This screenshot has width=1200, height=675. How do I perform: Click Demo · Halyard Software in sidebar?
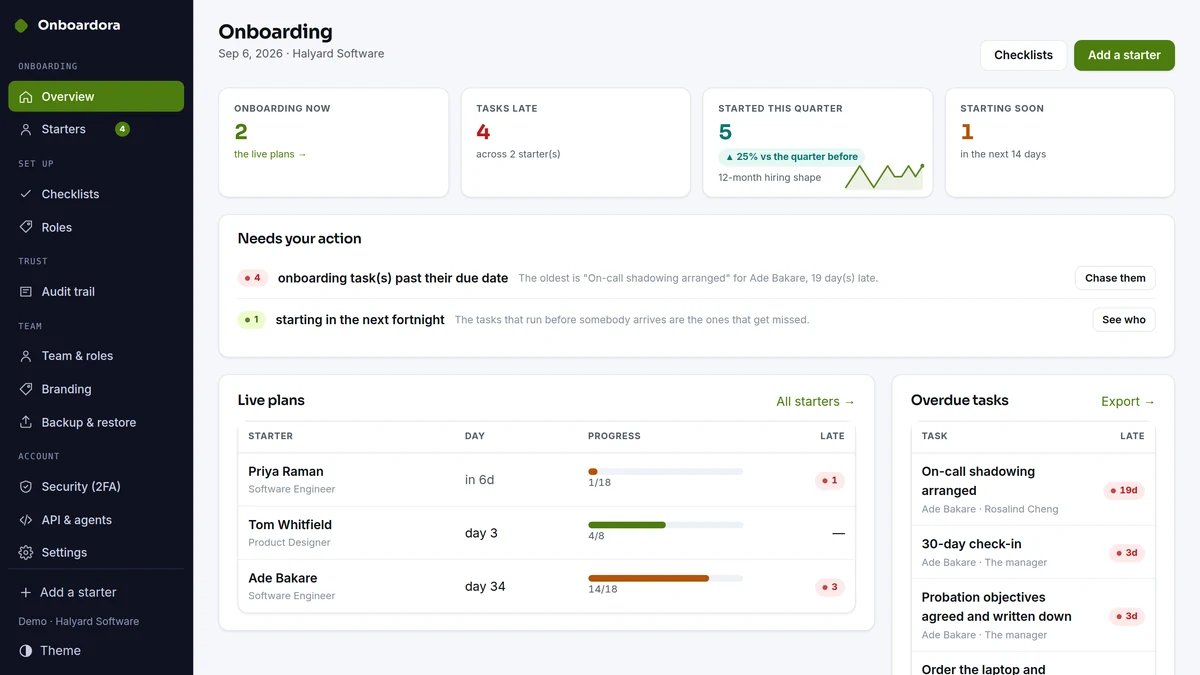point(79,621)
